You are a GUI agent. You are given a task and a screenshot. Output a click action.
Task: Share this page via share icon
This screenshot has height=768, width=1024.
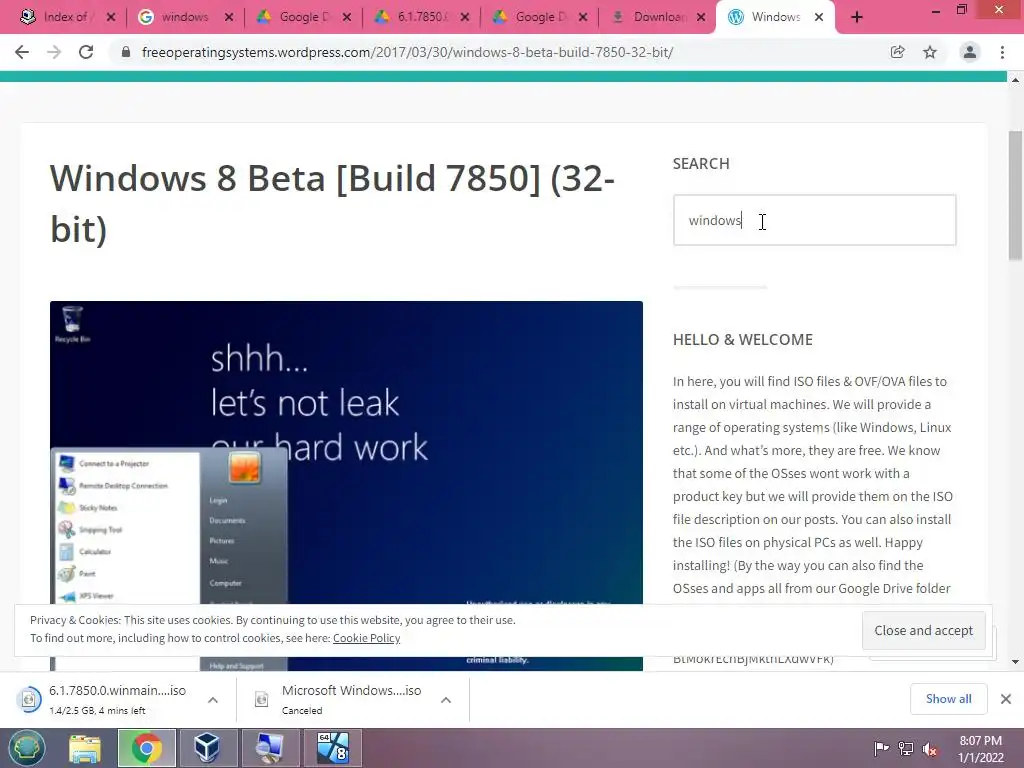(897, 52)
